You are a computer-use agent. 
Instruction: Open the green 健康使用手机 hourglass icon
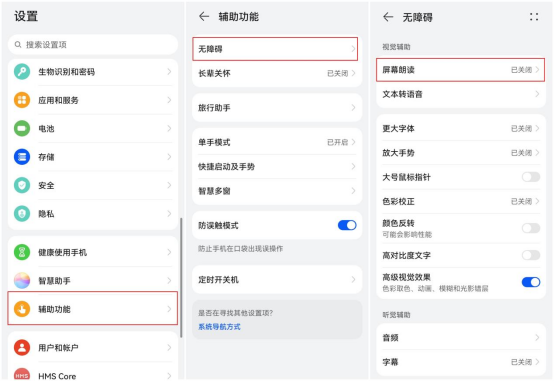22,252
